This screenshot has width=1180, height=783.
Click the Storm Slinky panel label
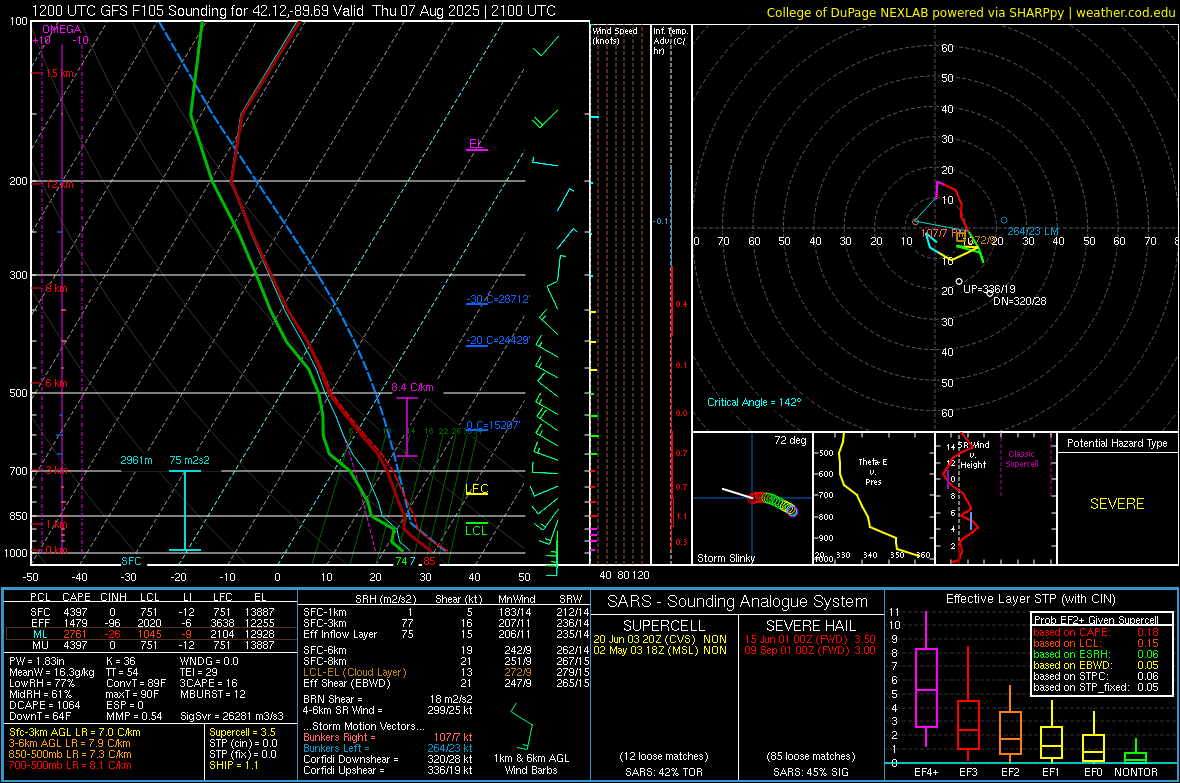(x=725, y=558)
